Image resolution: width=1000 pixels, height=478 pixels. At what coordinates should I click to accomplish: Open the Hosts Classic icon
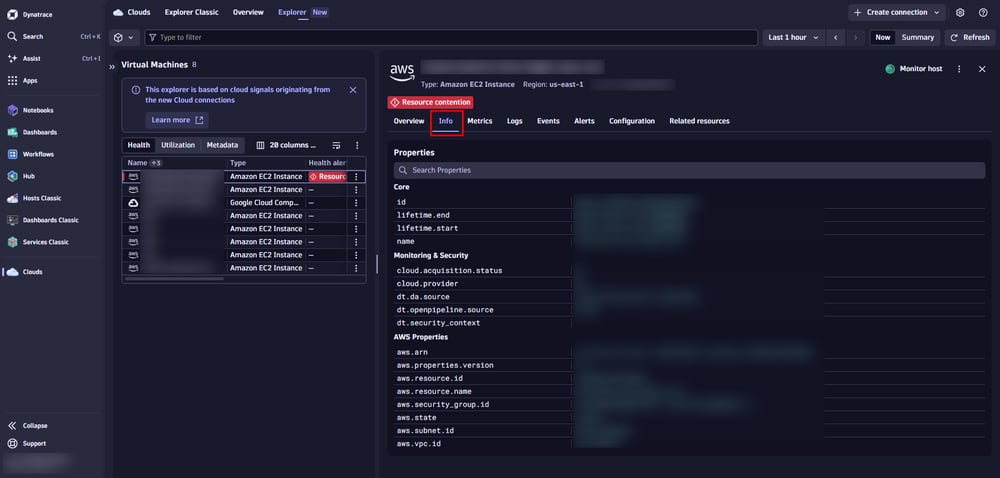[12, 198]
